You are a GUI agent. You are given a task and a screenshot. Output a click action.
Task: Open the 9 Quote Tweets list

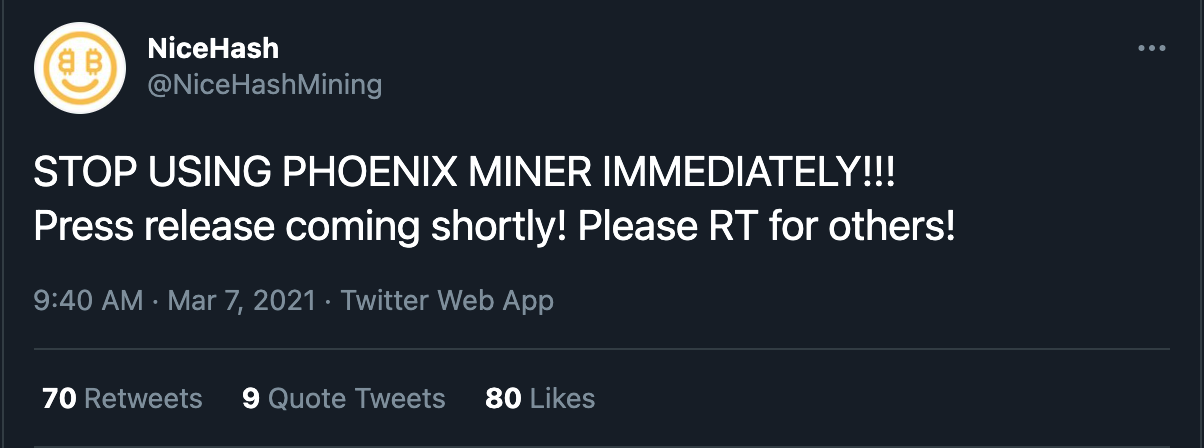click(x=343, y=398)
